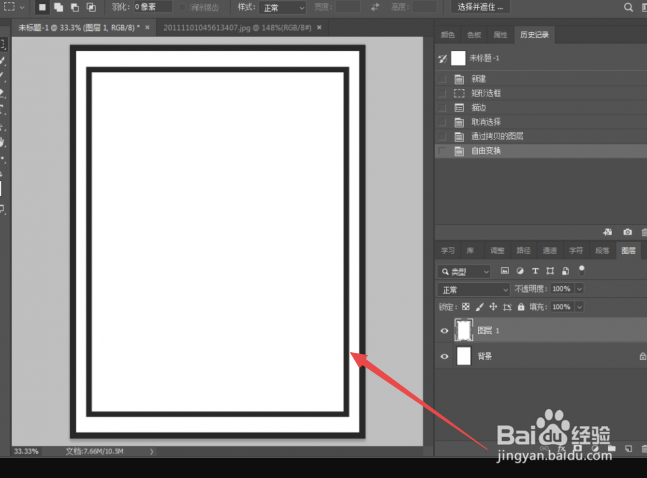Switch to the 字符 character tab
This screenshot has width=647, height=478.
tap(576, 251)
